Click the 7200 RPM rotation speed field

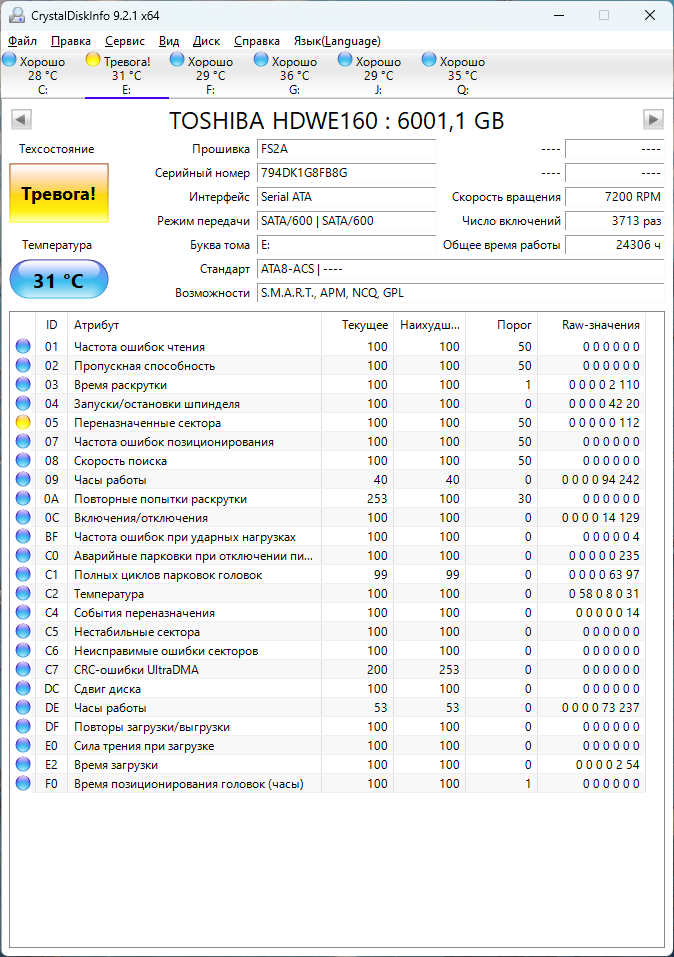[x=615, y=197]
